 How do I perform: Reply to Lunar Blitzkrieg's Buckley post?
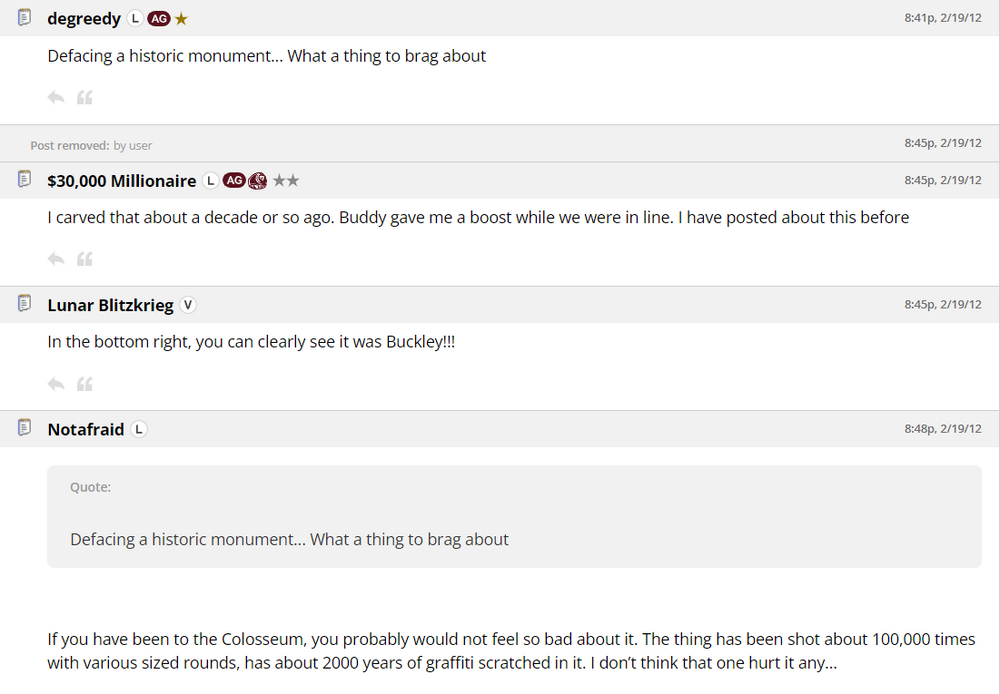point(56,384)
